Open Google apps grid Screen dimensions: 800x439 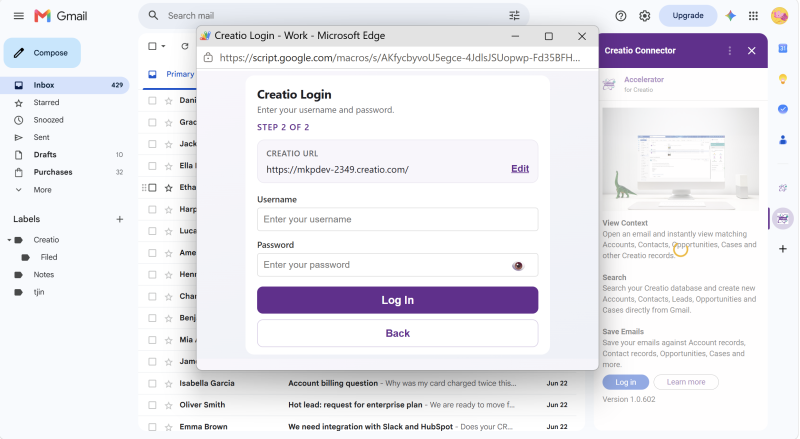(753, 16)
